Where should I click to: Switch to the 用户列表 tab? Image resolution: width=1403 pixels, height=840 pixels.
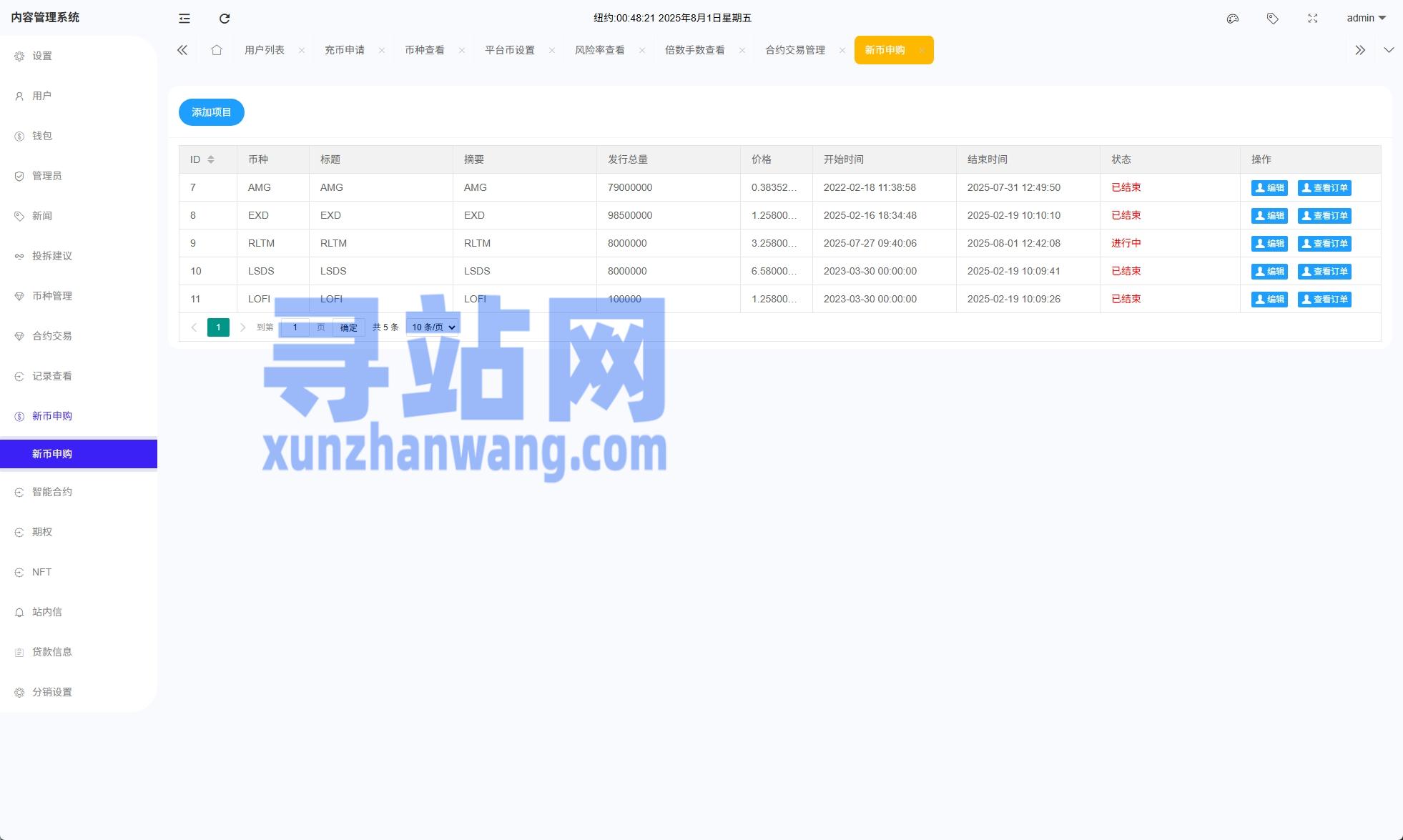point(265,50)
